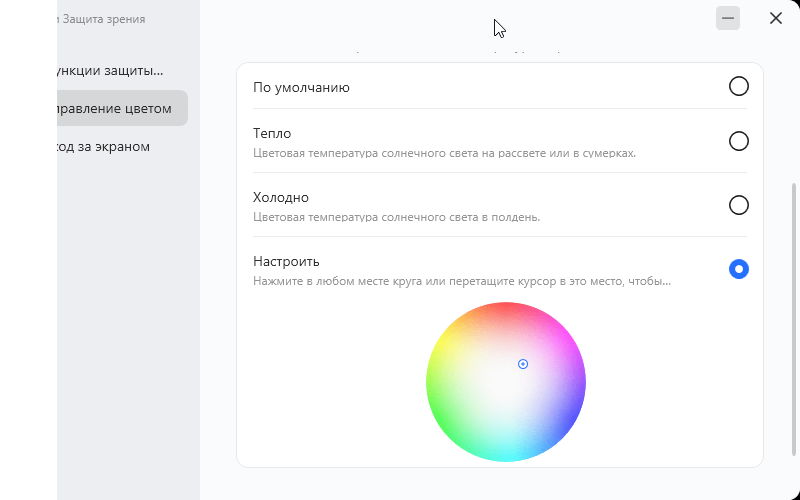
Task: Click the "Настроить" option title text
Action: pos(286,261)
